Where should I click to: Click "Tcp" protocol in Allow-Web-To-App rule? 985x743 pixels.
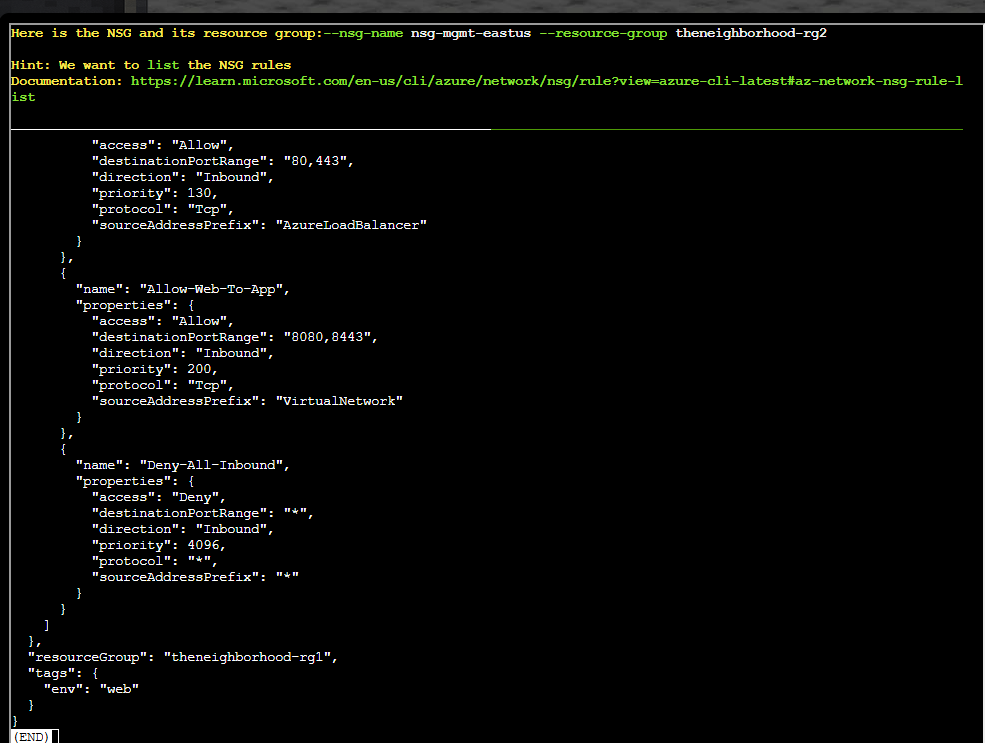click(x=207, y=386)
